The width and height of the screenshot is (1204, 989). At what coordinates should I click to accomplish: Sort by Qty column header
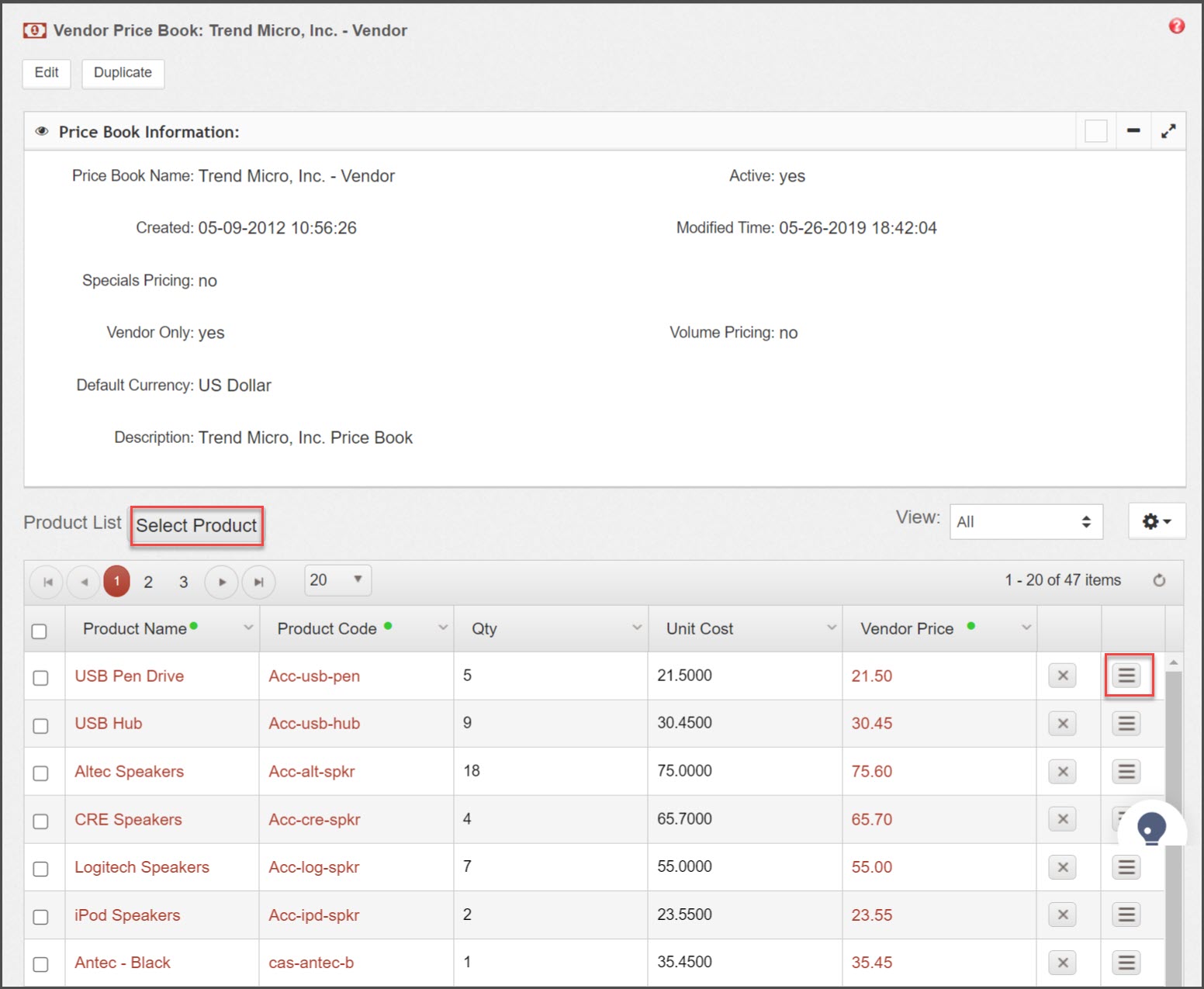pos(484,629)
